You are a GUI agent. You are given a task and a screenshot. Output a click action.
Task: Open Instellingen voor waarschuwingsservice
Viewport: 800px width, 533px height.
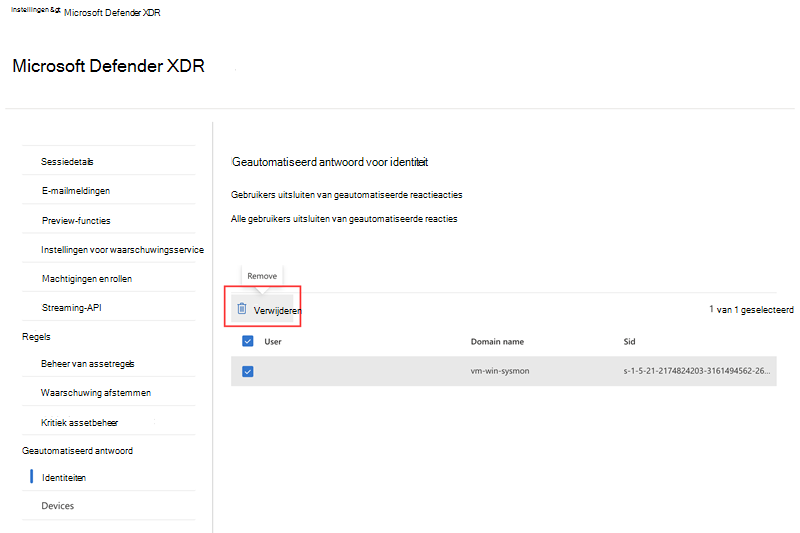(122, 250)
